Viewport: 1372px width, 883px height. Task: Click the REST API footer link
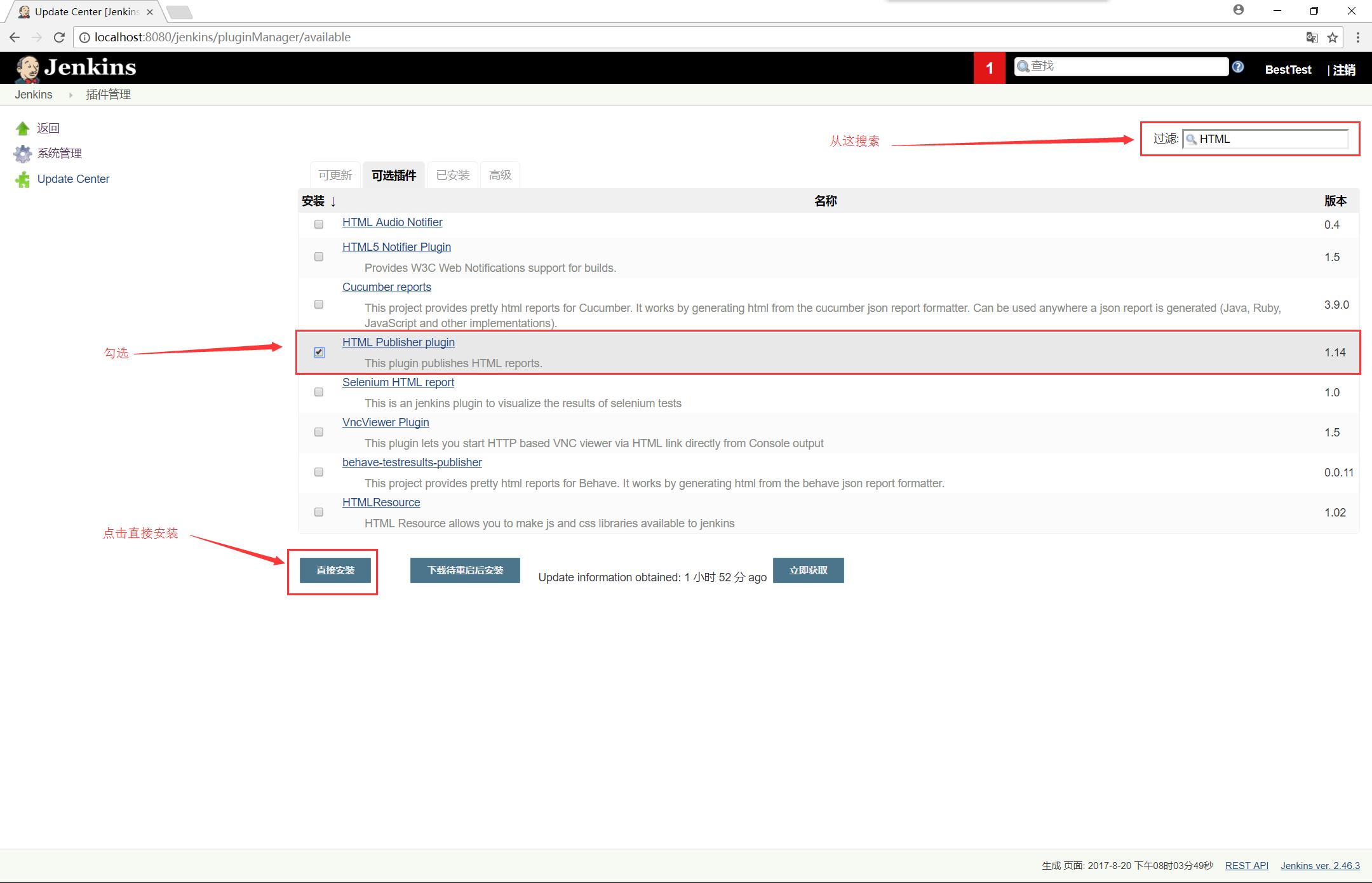pyautogui.click(x=1246, y=866)
